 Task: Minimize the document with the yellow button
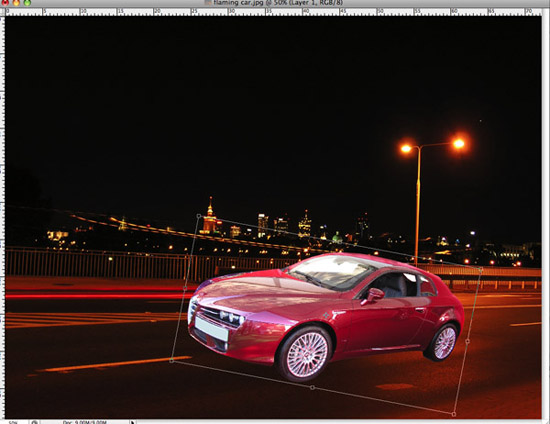click(x=16, y=2)
